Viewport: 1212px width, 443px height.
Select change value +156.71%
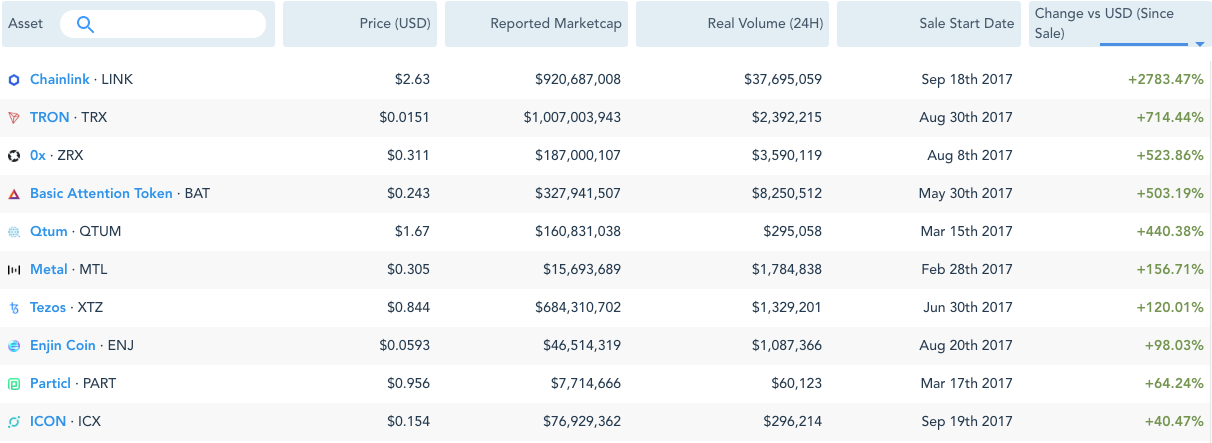[1170, 270]
